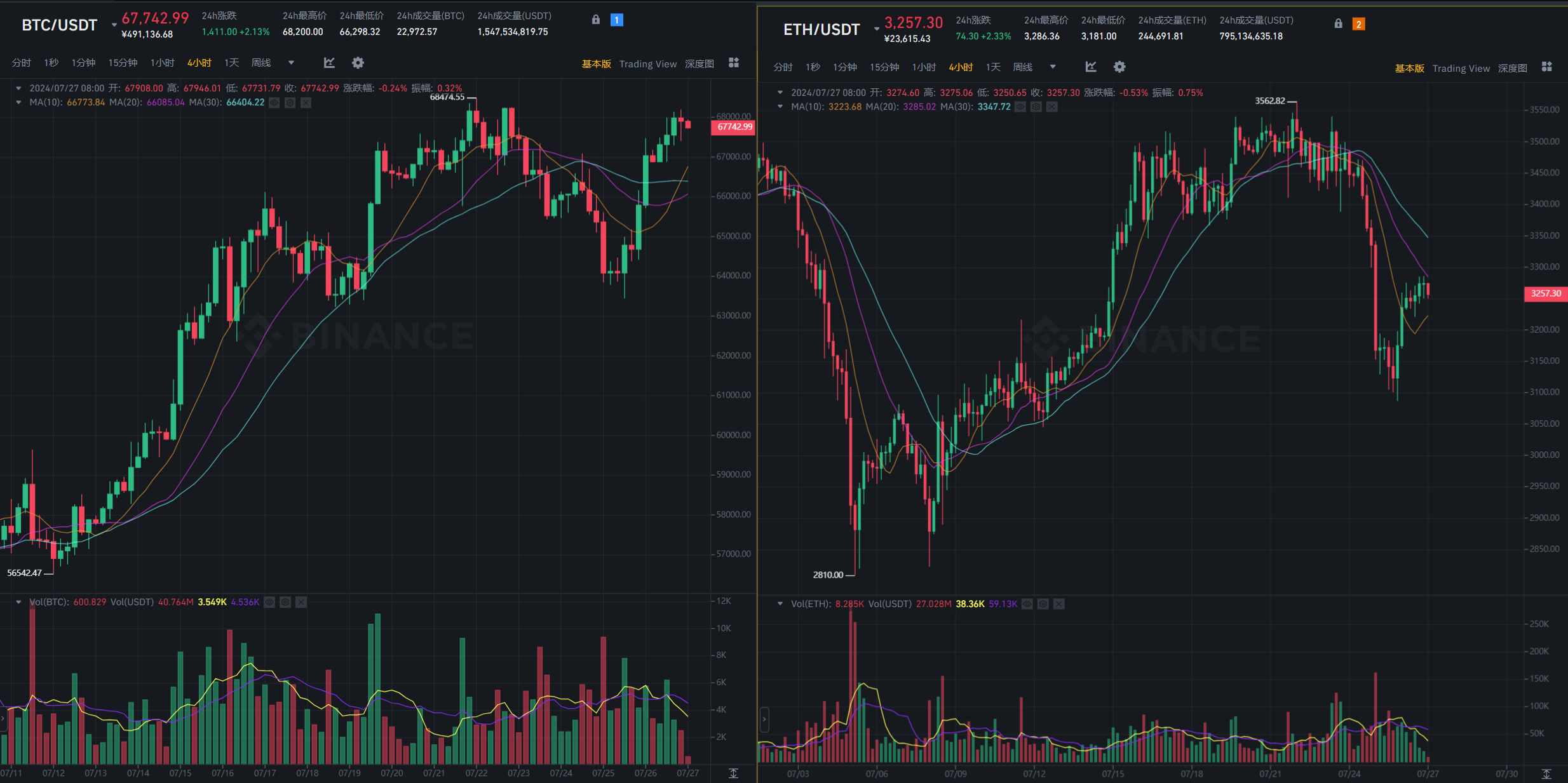Expand more time intervals on BTC chart
This screenshot has height=783, width=1568.
291,62
